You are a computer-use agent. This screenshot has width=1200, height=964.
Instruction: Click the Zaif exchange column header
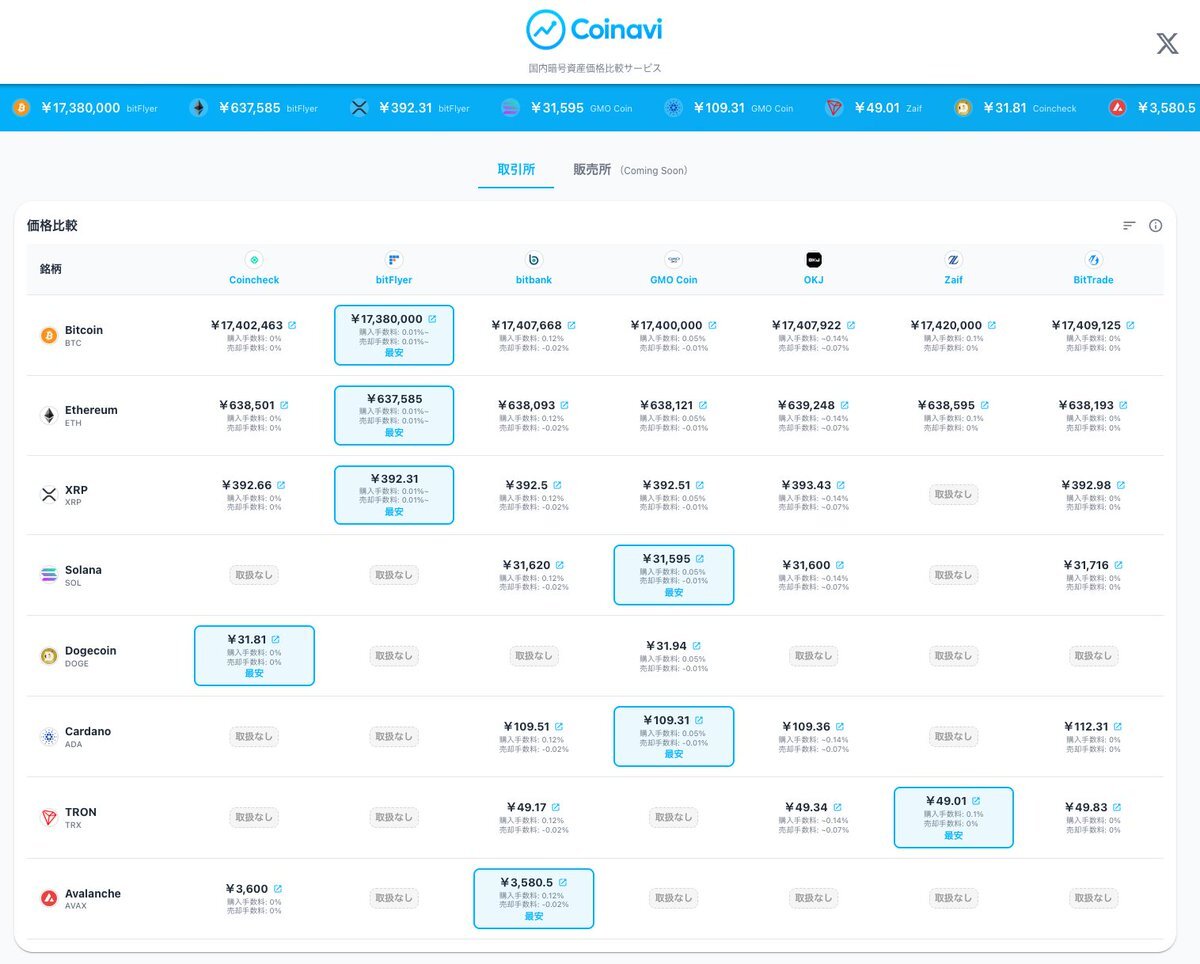pos(953,269)
